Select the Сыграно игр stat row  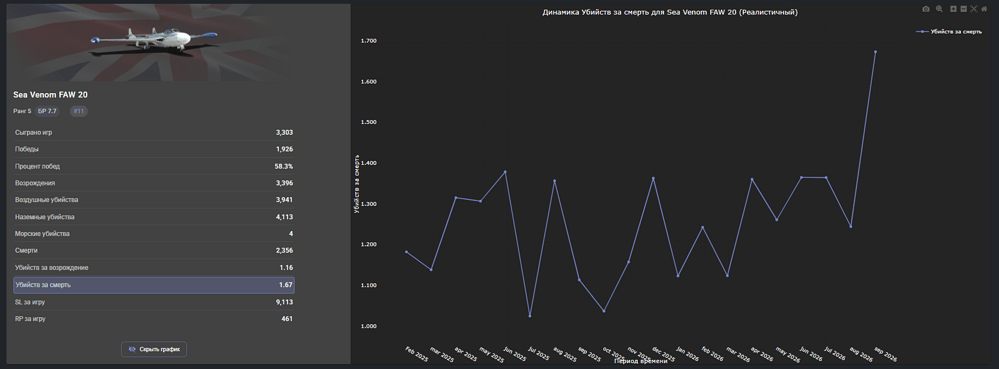pyautogui.click(x=154, y=133)
